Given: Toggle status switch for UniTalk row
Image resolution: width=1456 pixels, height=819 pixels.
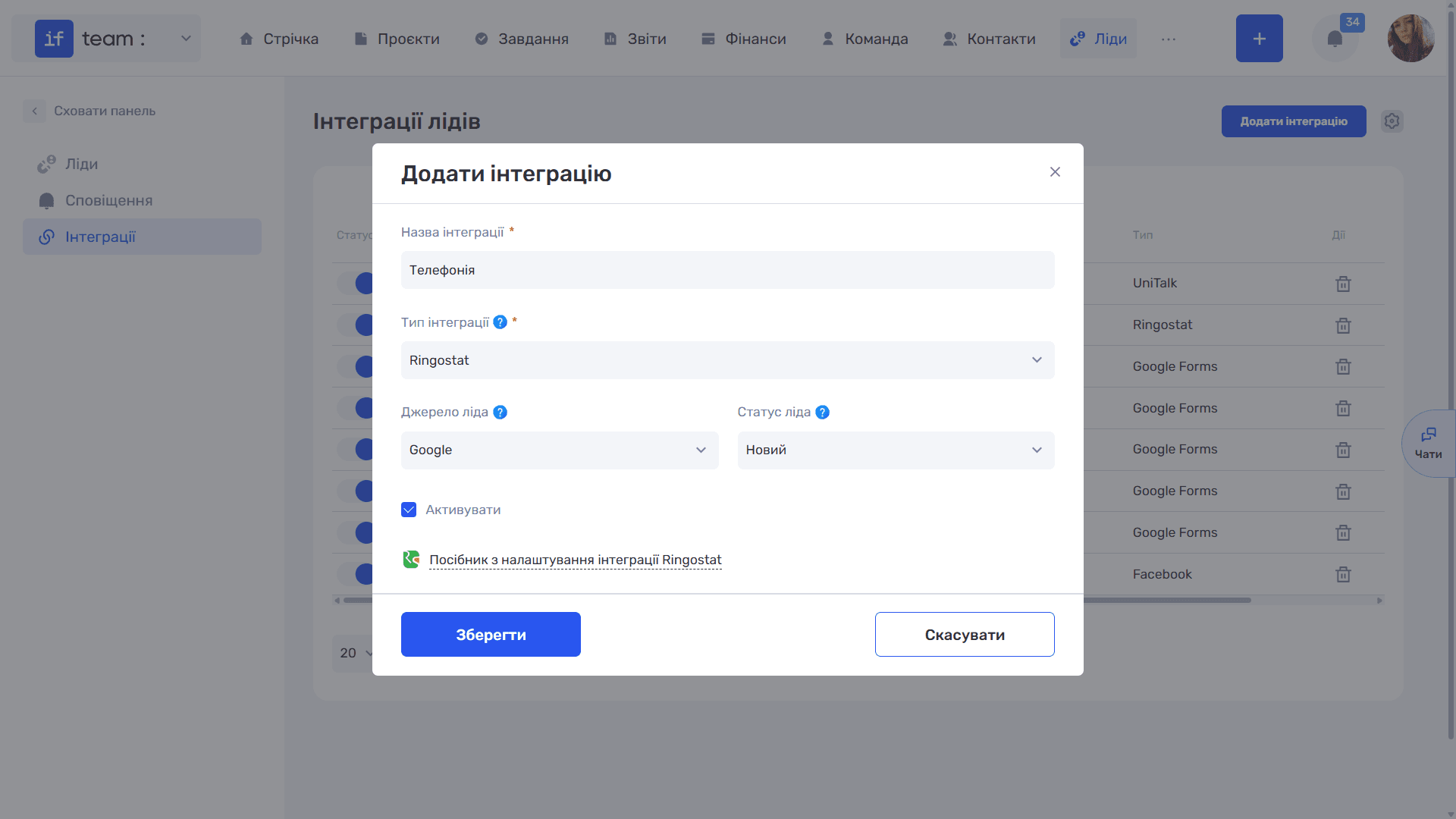Looking at the screenshot, I should tap(356, 284).
